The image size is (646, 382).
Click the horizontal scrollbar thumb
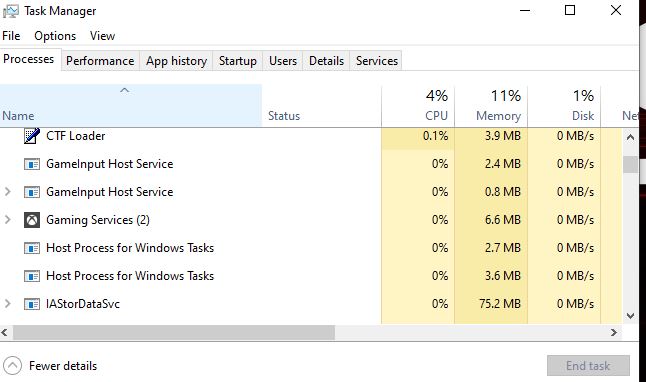[x=173, y=332]
